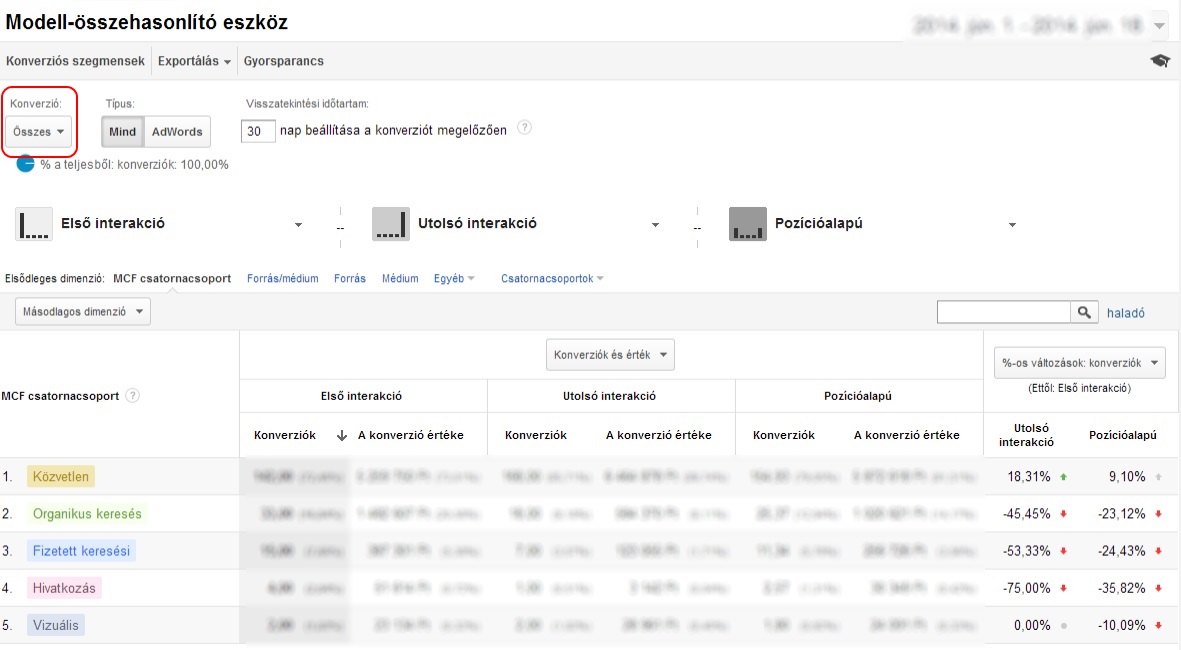Screen dimensions: 1181x650
Task: Open the Összes conversion dropdown
Action: [x=40, y=131]
